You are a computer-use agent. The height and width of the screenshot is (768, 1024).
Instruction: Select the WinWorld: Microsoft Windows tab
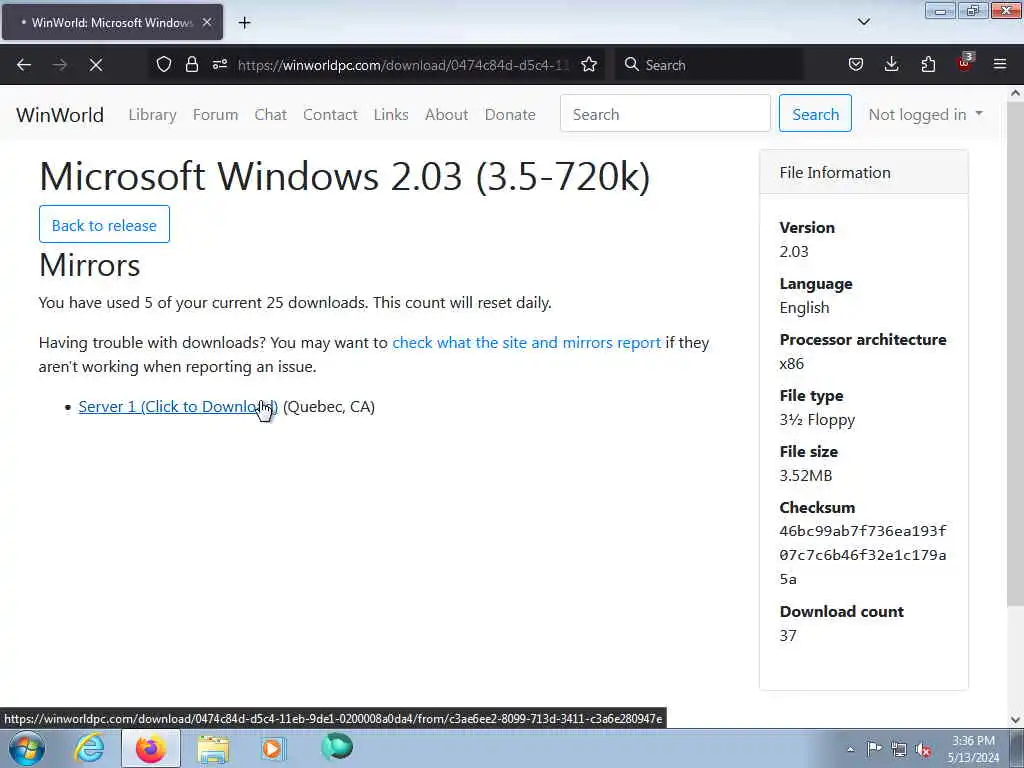point(112,23)
